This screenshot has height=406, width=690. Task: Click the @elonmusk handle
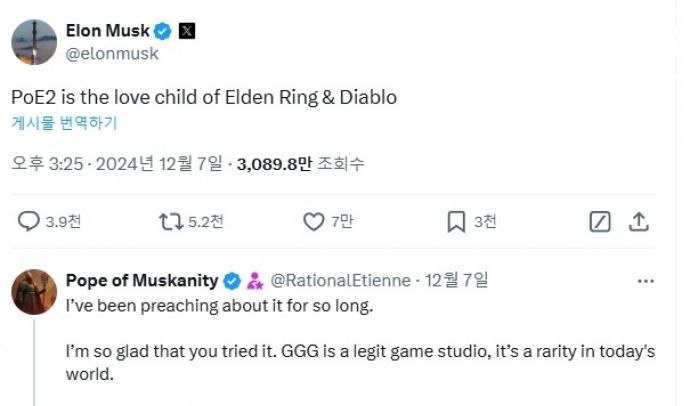coord(112,54)
